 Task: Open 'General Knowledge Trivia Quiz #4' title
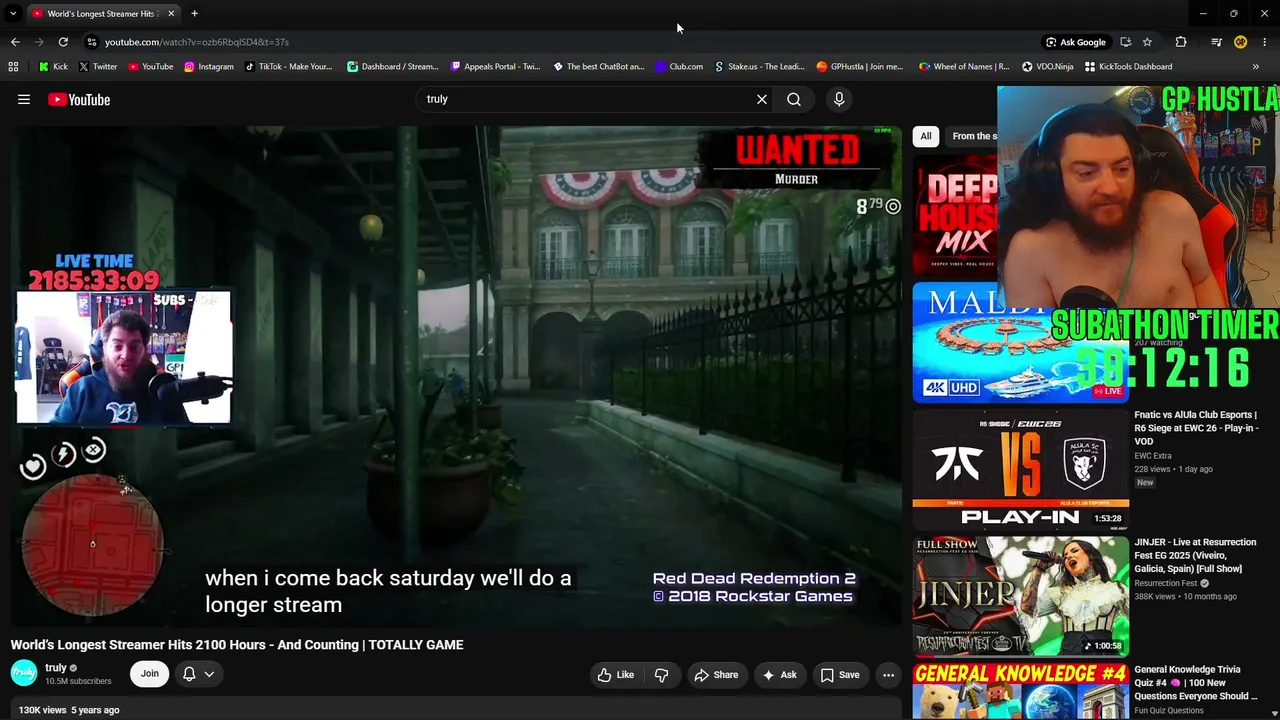tap(1195, 683)
